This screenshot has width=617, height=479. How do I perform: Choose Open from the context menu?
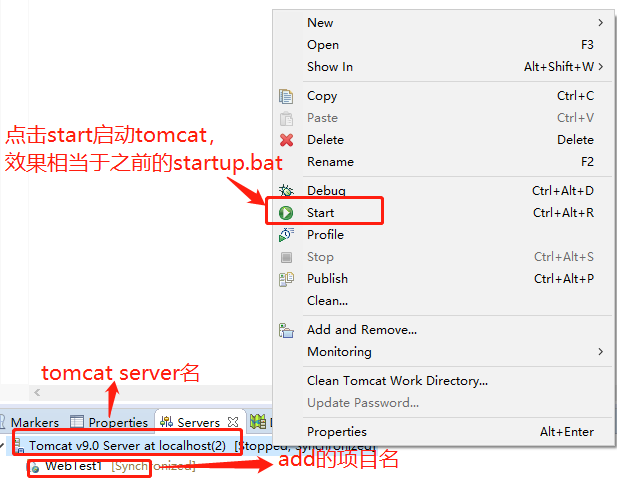(444, 45)
